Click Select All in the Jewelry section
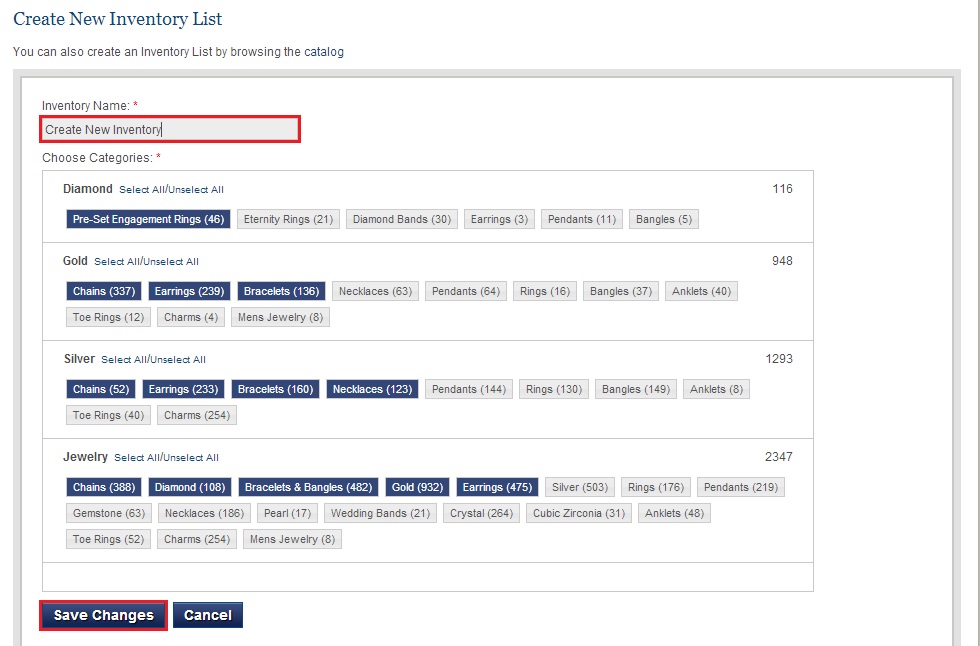The image size is (980, 646). 138,457
